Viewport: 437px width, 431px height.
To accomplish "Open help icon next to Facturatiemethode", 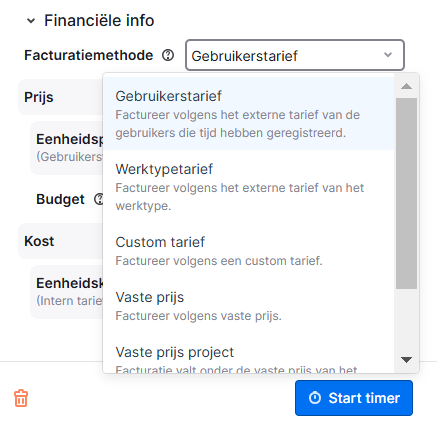I will (168, 55).
